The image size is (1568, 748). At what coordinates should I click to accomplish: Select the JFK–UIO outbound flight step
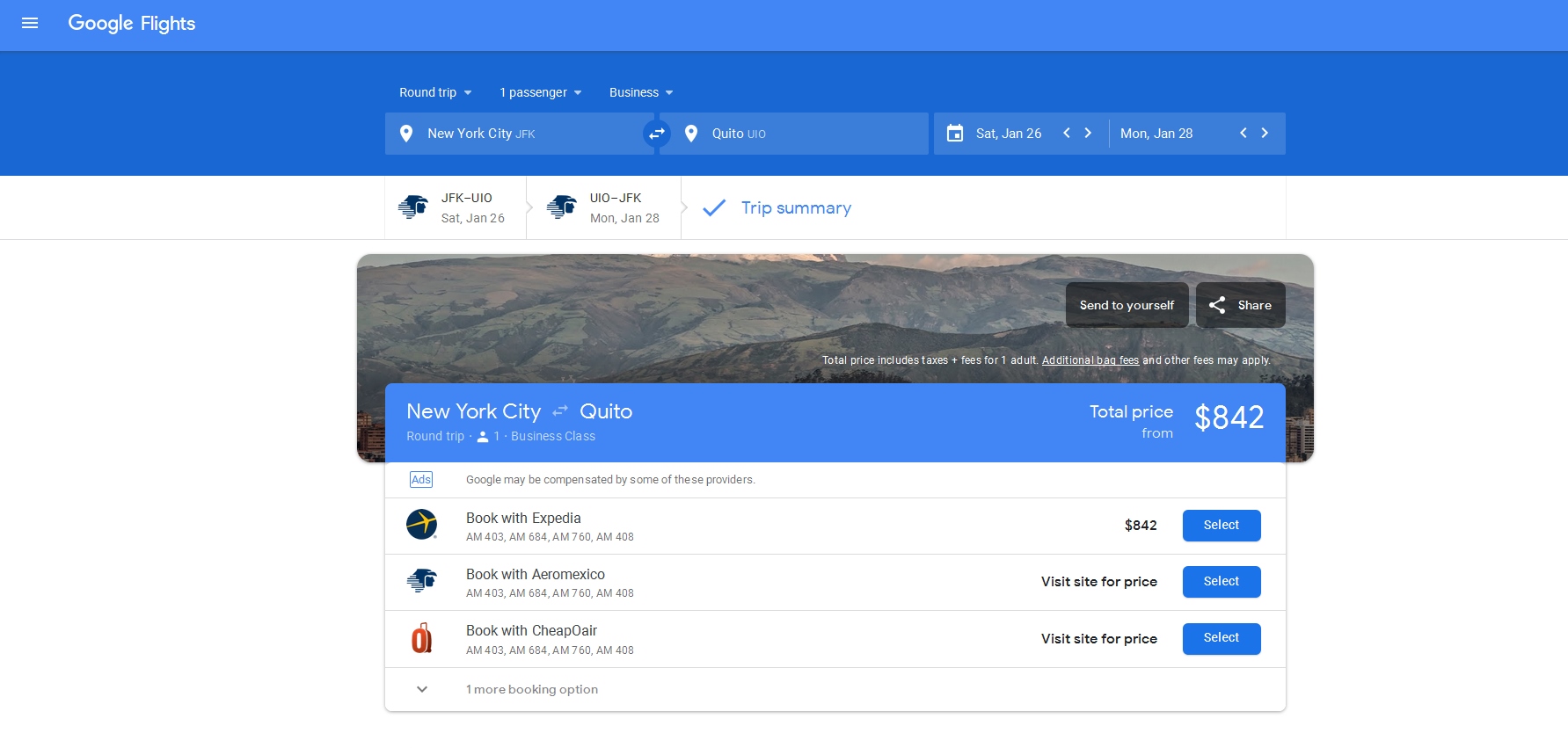click(x=456, y=207)
